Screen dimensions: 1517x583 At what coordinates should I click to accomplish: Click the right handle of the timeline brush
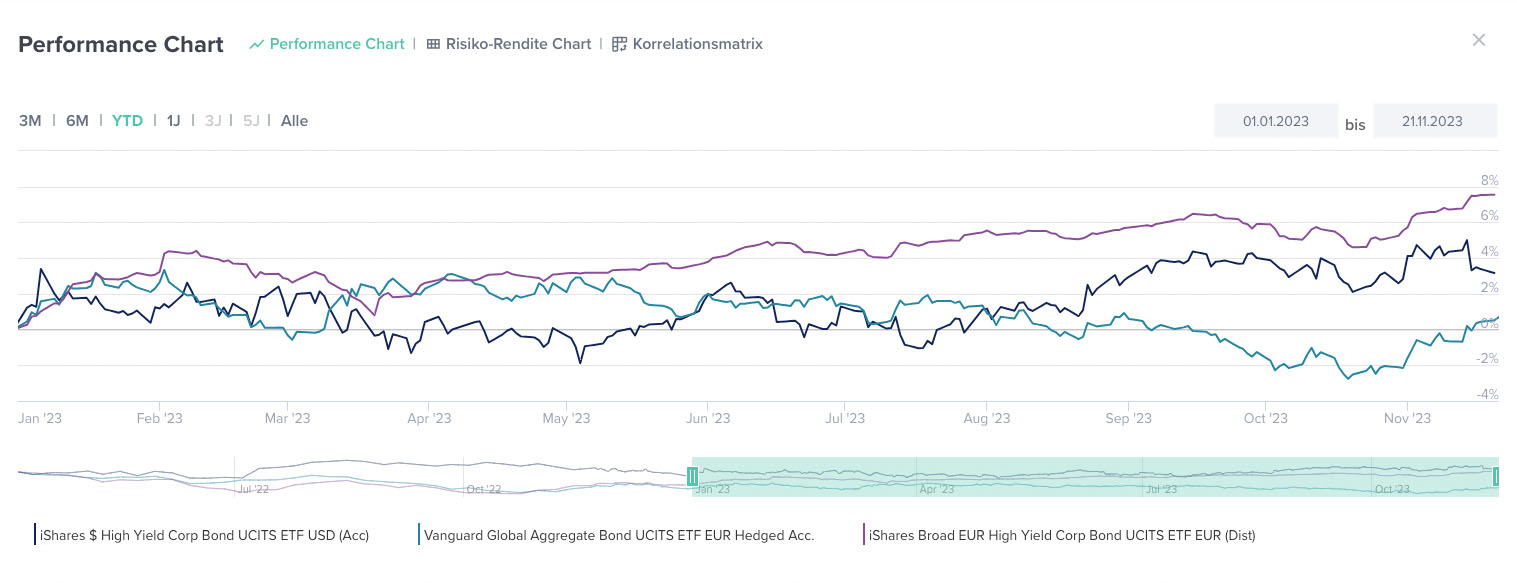point(1495,477)
